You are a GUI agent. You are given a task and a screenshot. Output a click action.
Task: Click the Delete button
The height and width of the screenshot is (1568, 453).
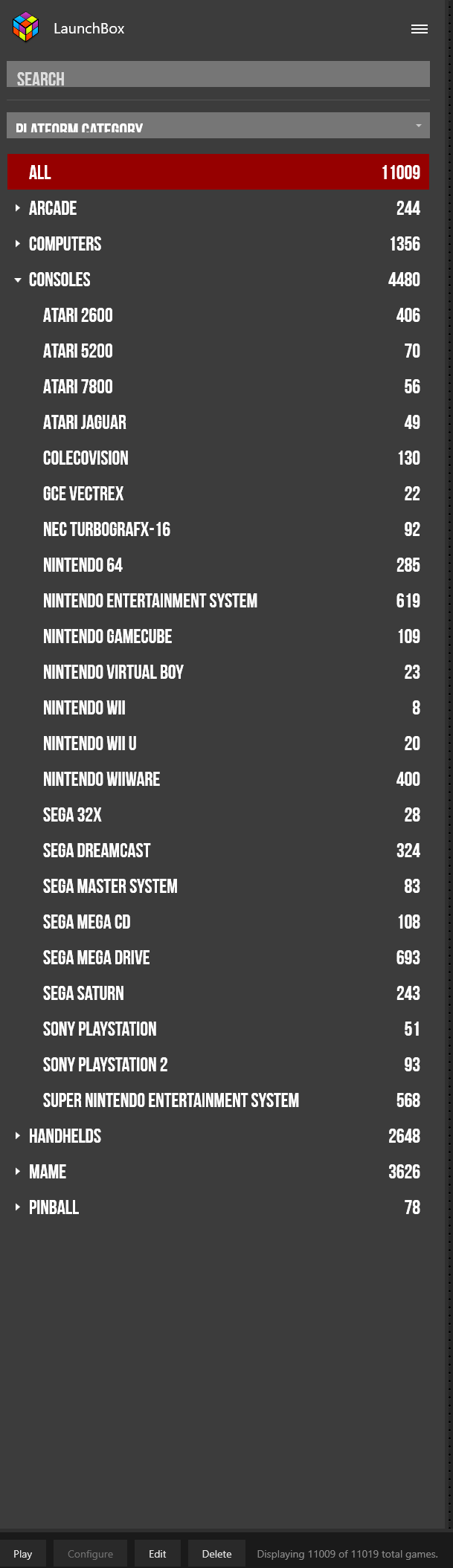click(216, 1554)
